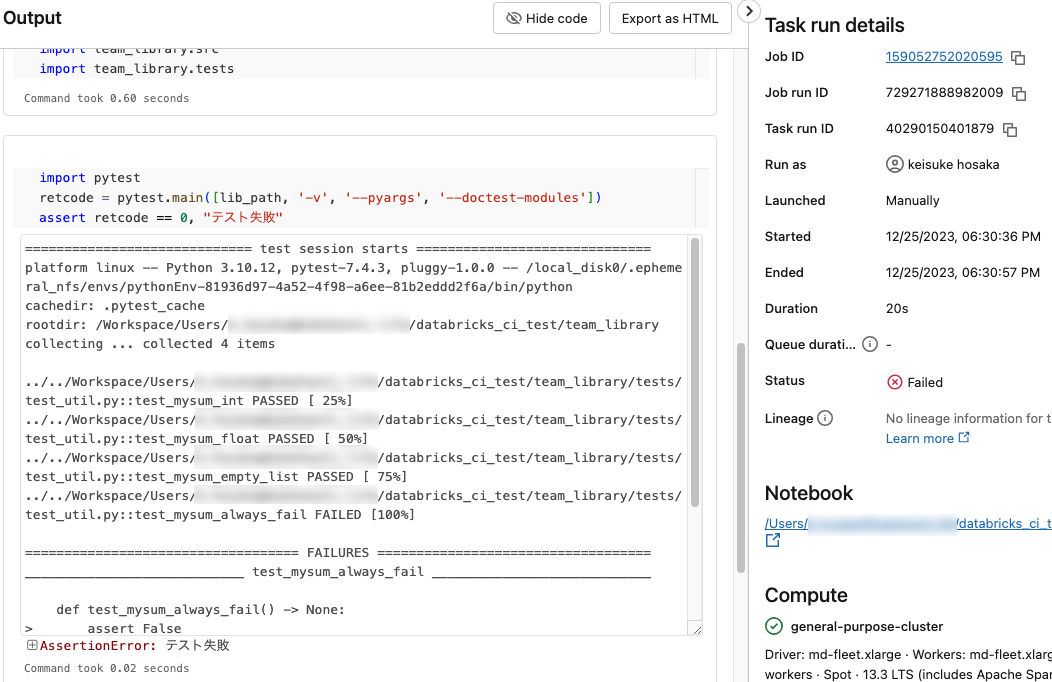The height and width of the screenshot is (682, 1052).
Task: Click keisuke hosaka's user avatar icon
Action: point(893,164)
